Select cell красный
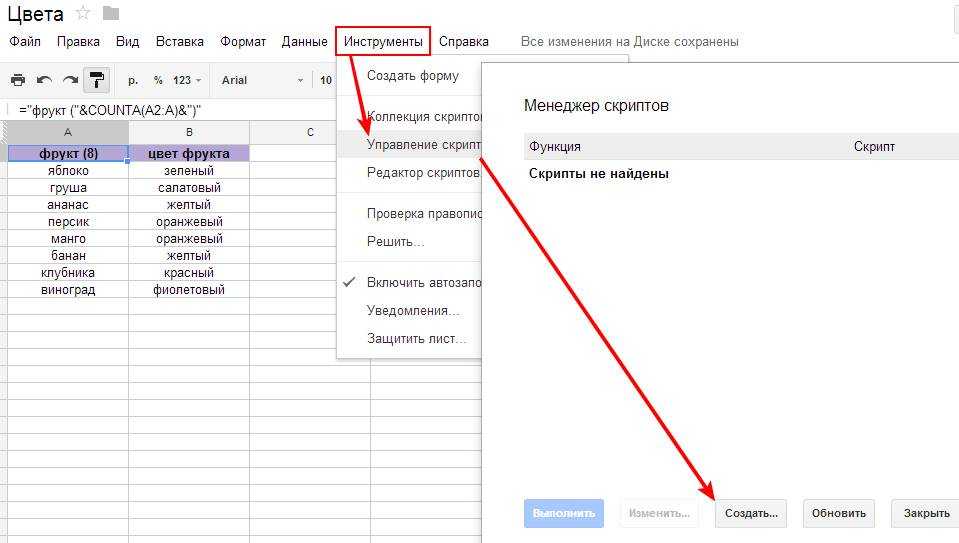Image resolution: width=959 pixels, height=543 pixels. tap(189, 273)
